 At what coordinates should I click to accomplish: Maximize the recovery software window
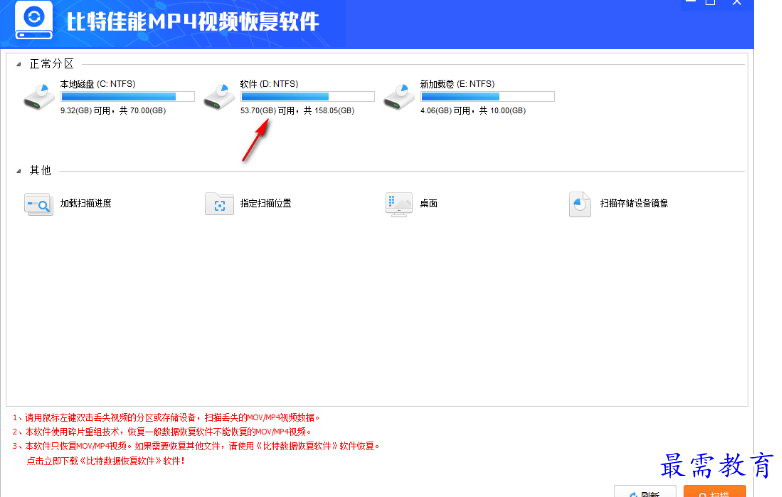point(710,2)
